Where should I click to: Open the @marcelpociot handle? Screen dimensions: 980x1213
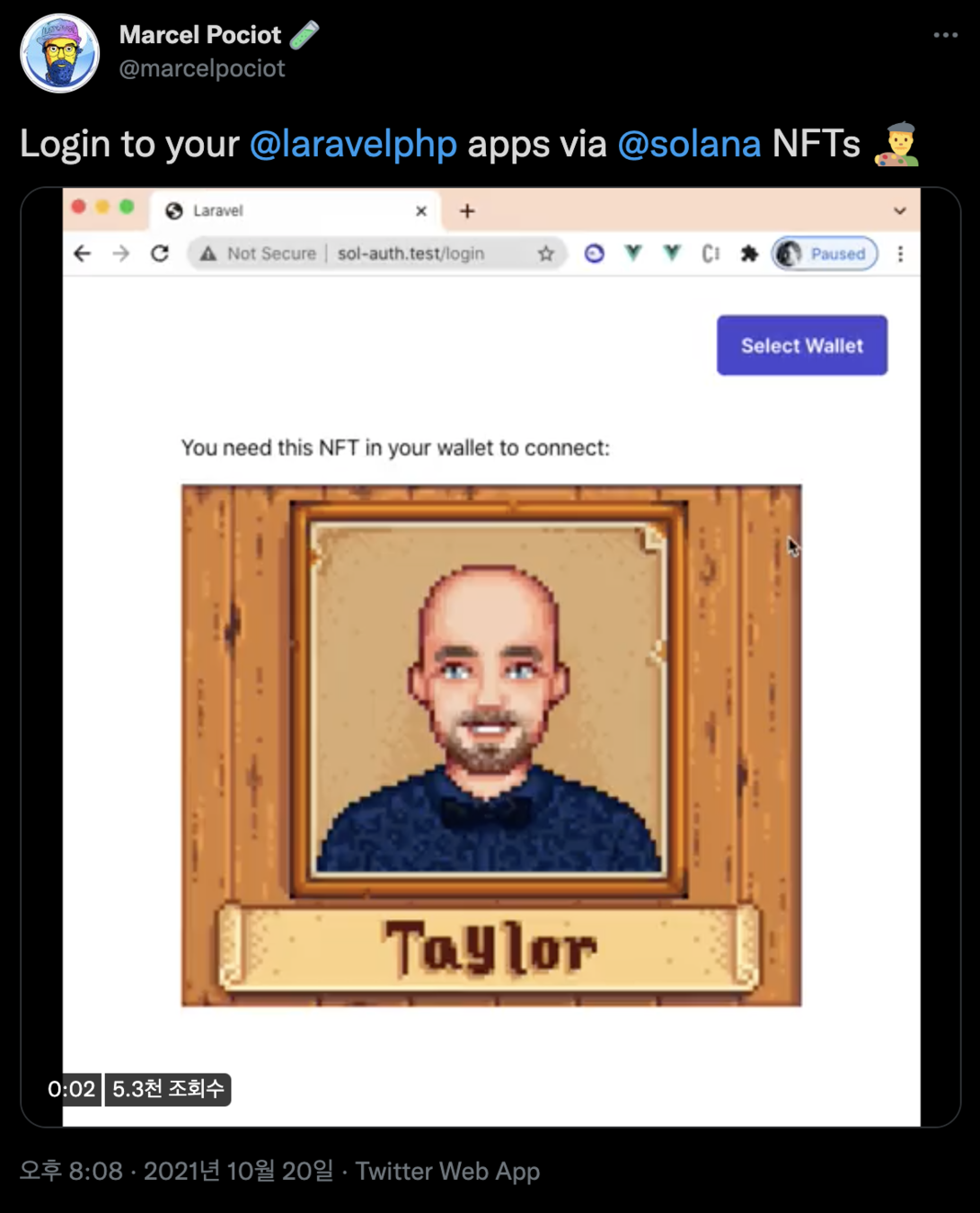[x=202, y=68]
